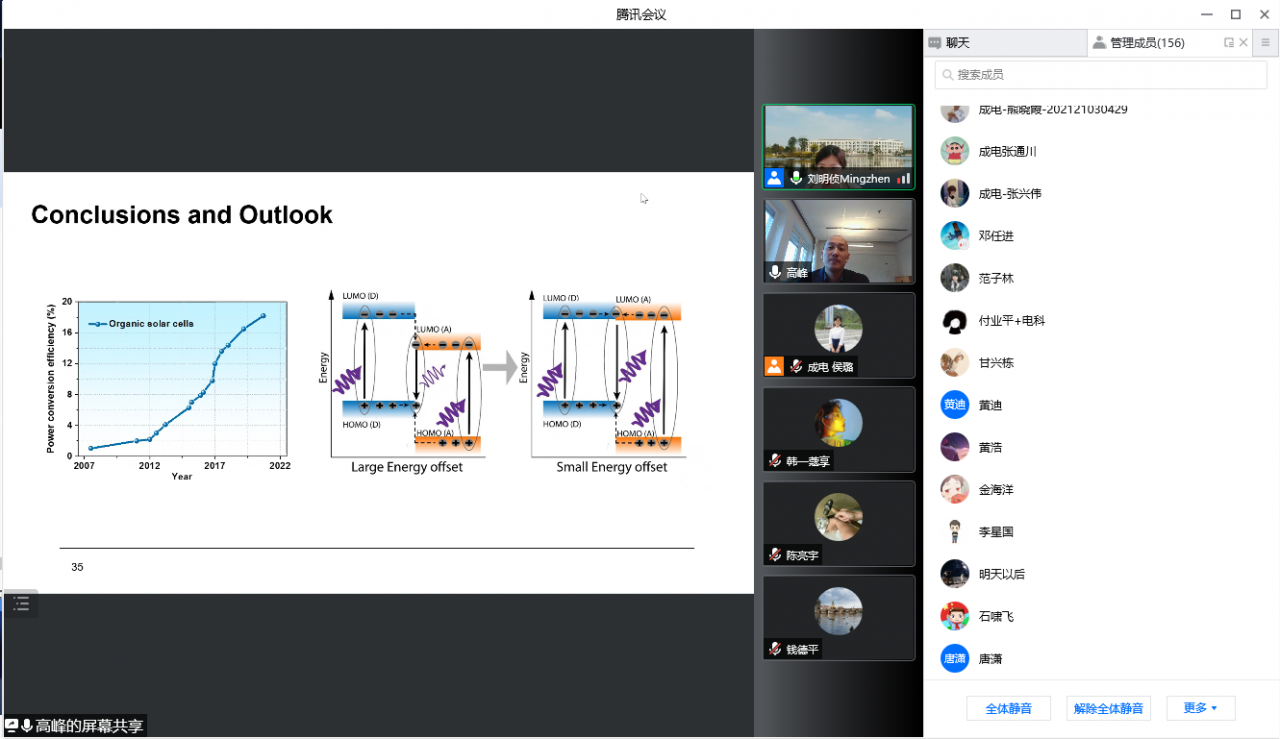Expand the 更多 dropdown at the panel bottom
Image resolution: width=1280 pixels, height=739 pixels.
click(1200, 708)
